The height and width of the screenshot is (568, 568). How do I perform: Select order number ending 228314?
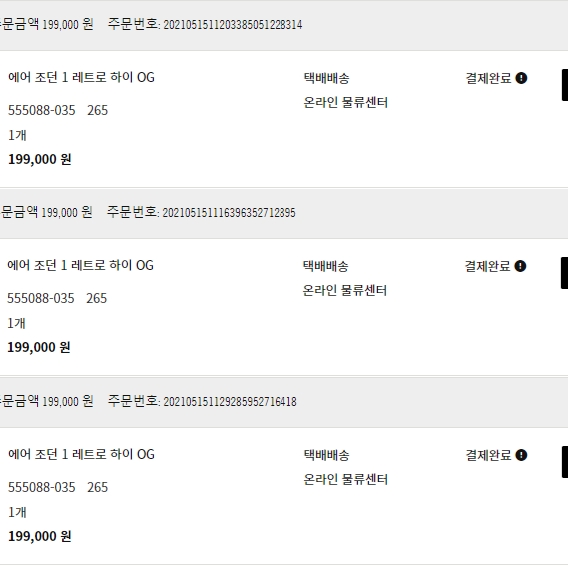point(233,25)
